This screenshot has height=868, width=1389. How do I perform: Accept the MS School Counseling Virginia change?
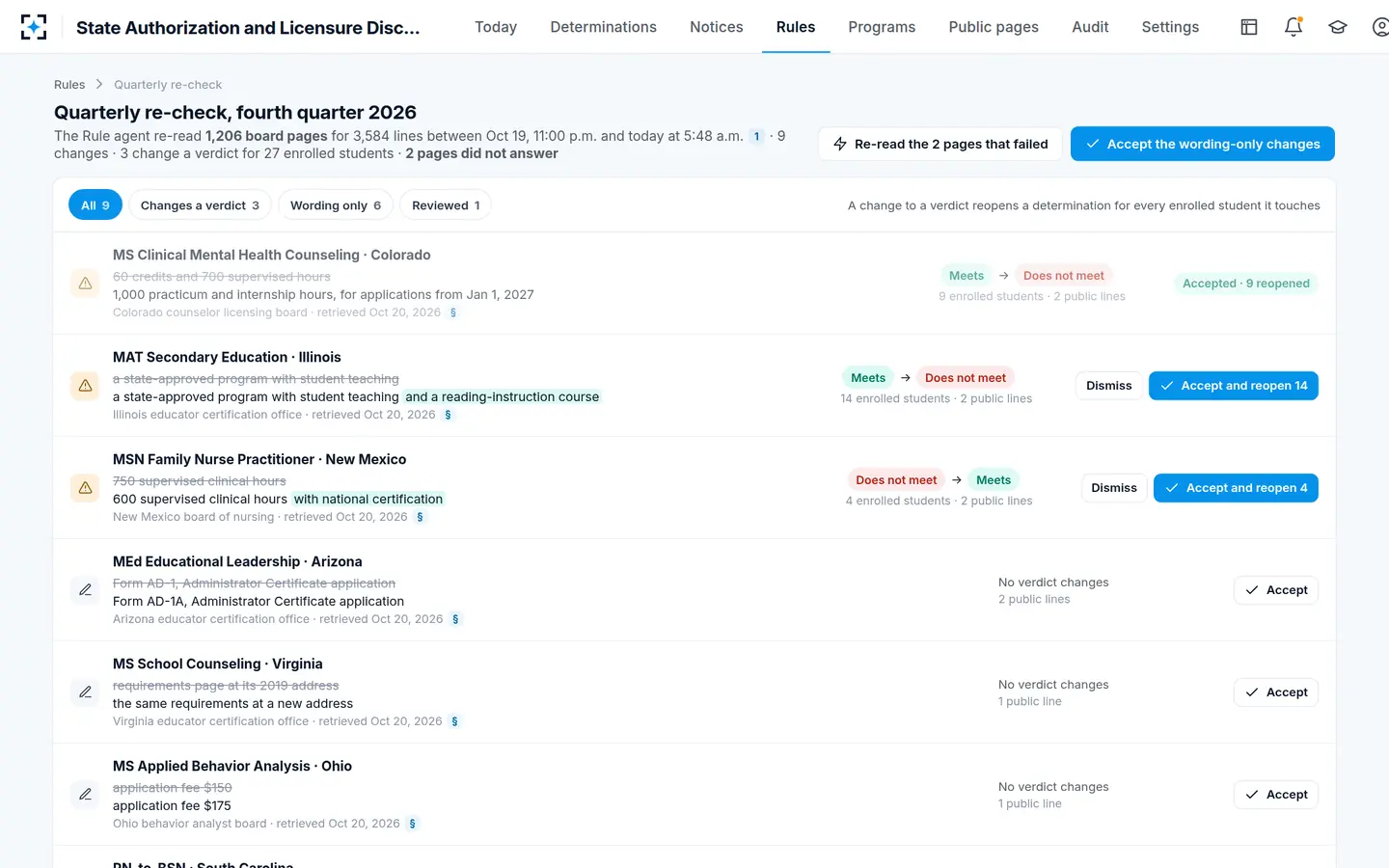click(1276, 692)
